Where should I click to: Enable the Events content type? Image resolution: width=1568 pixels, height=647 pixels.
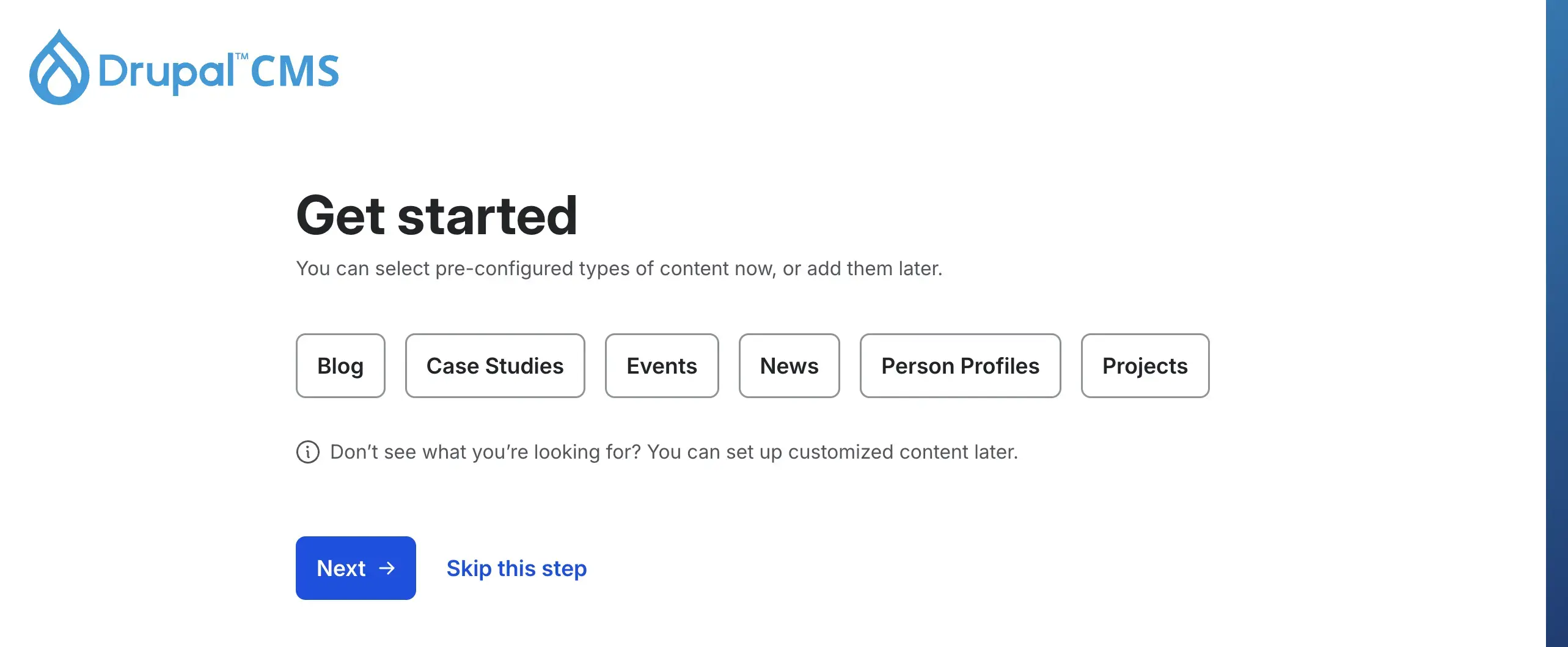point(662,366)
